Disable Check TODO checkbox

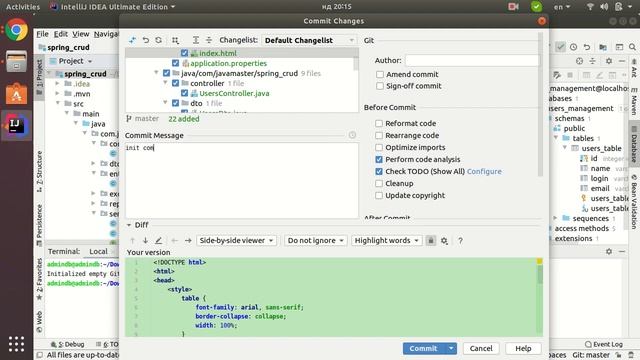coord(379,171)
